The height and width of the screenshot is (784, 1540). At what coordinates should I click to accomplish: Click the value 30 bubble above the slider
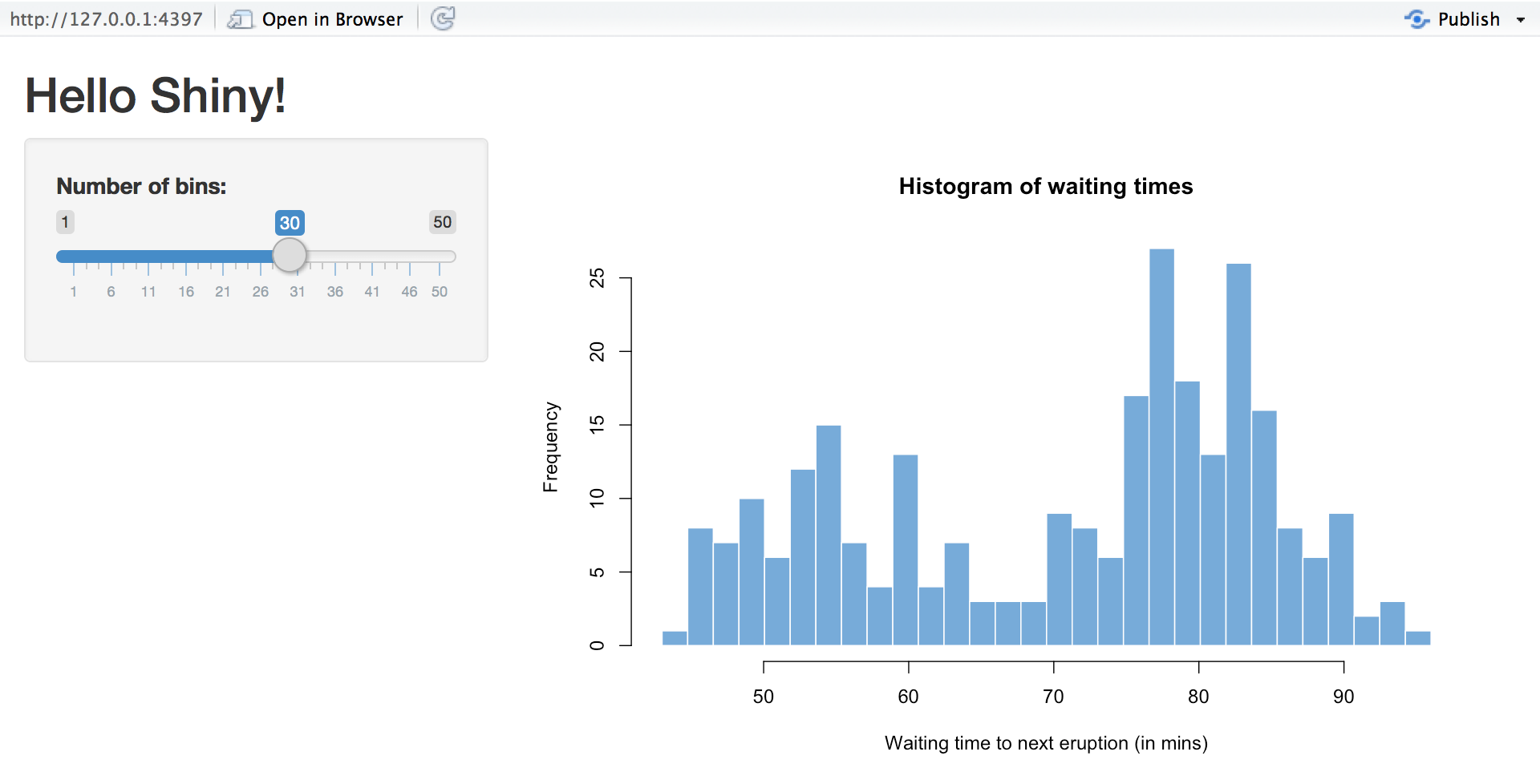290,224
